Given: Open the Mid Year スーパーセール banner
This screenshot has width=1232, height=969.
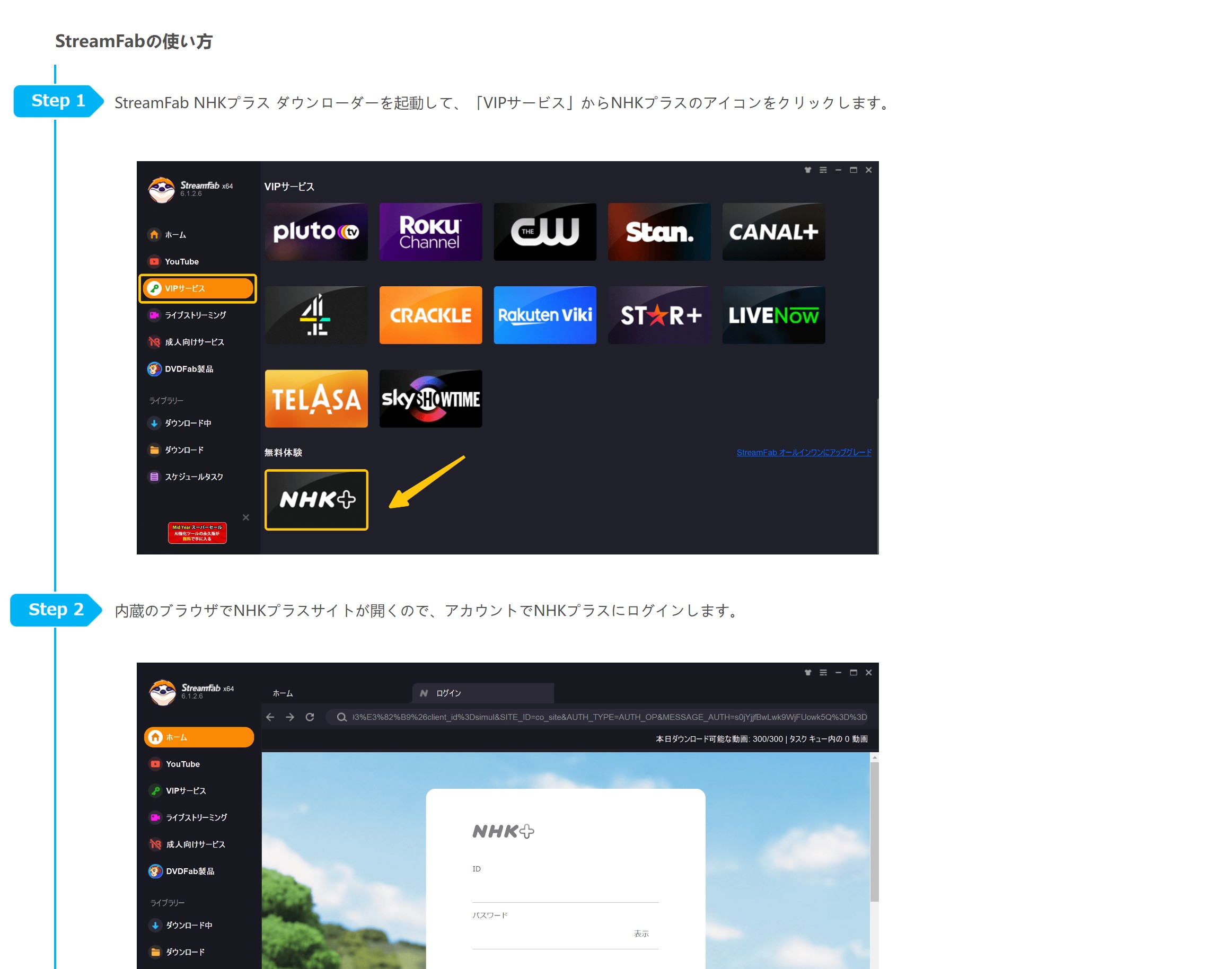Looking at the screenshot, I should pyautogui.click(x=197, y=533).
